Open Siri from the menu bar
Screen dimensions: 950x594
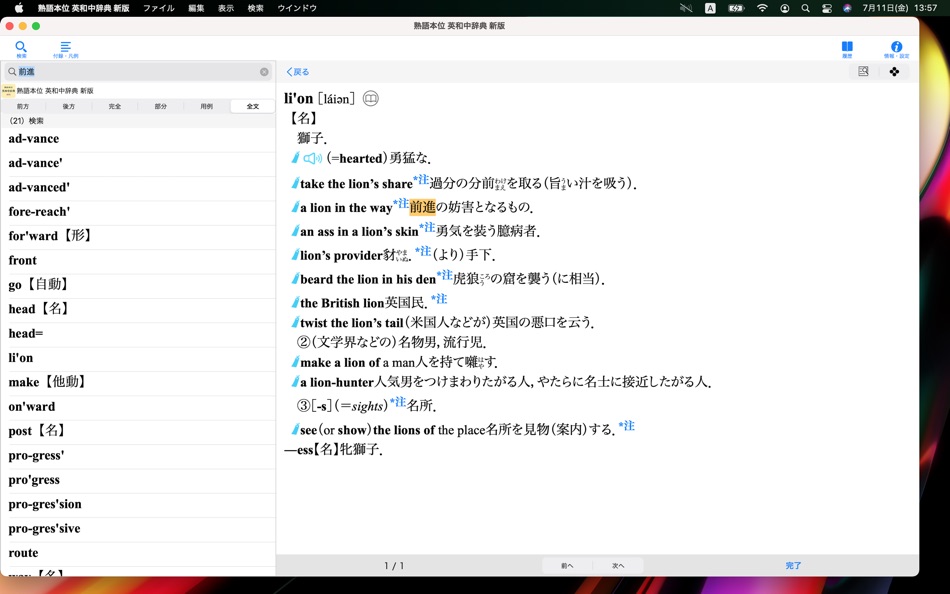(x=847, y=8)
